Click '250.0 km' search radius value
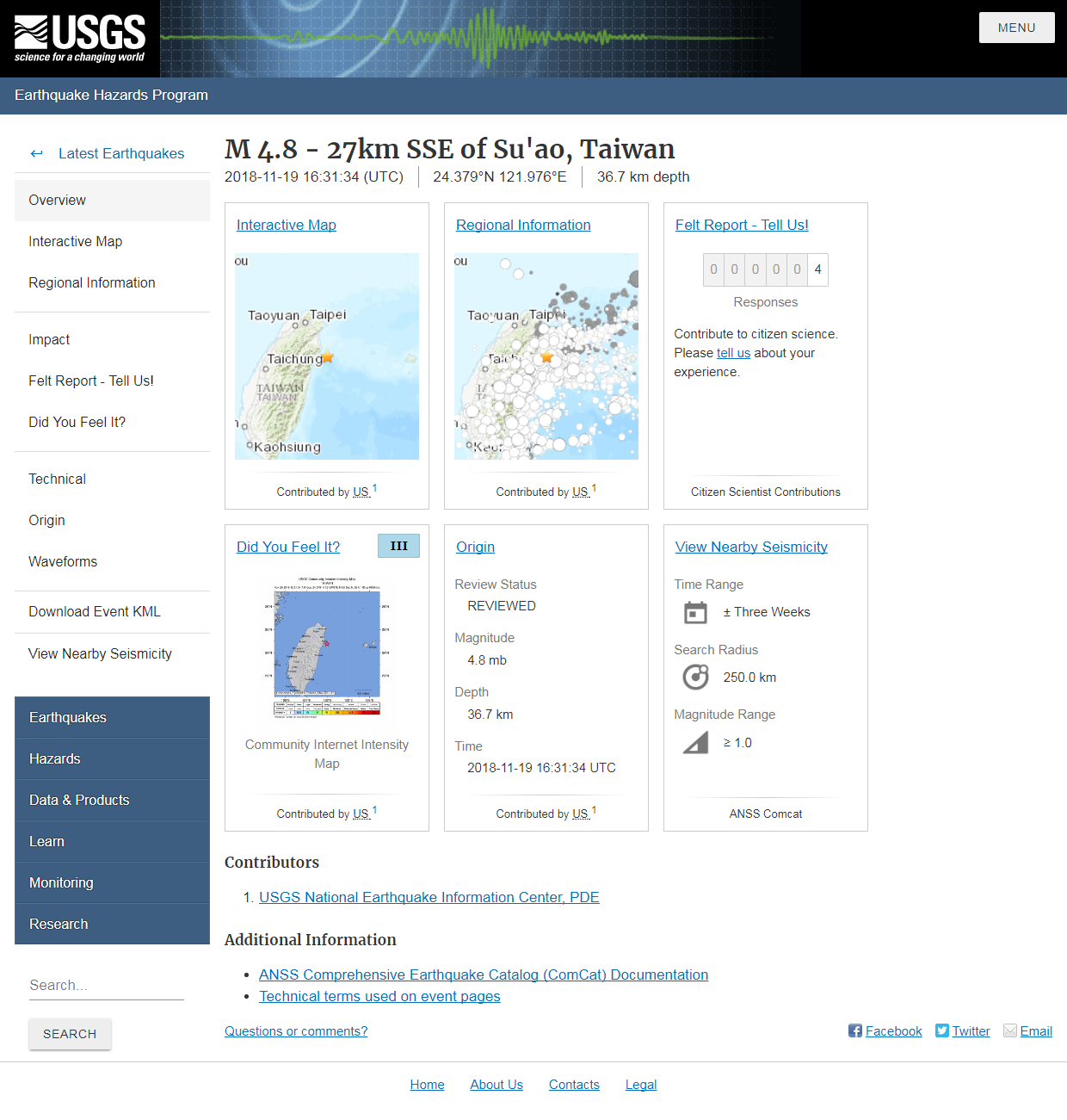 [x=749, y=678]
